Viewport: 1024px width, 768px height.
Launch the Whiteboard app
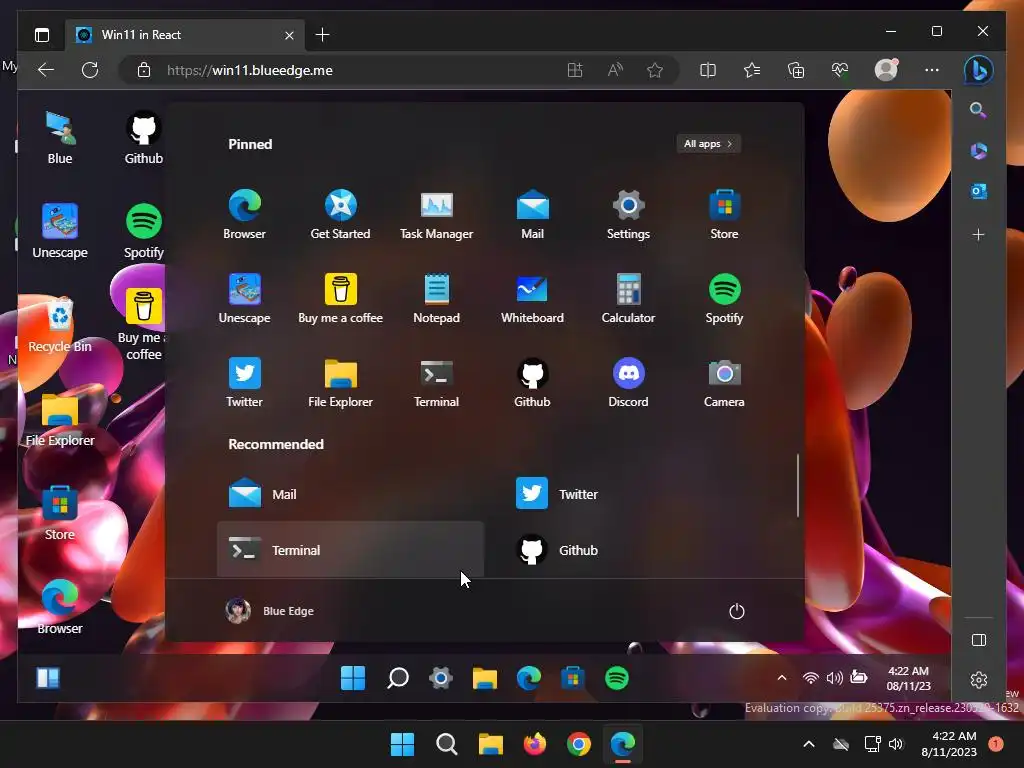(532, 298)
